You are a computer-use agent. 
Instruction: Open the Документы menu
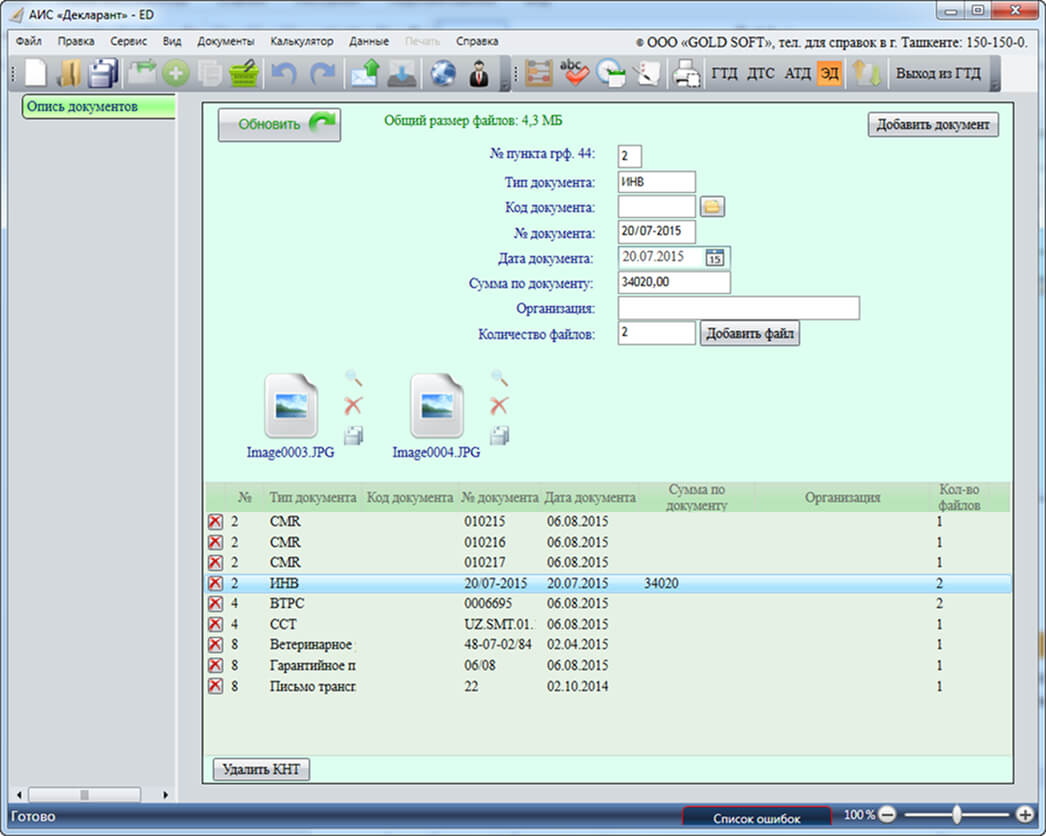click(225, 41)
